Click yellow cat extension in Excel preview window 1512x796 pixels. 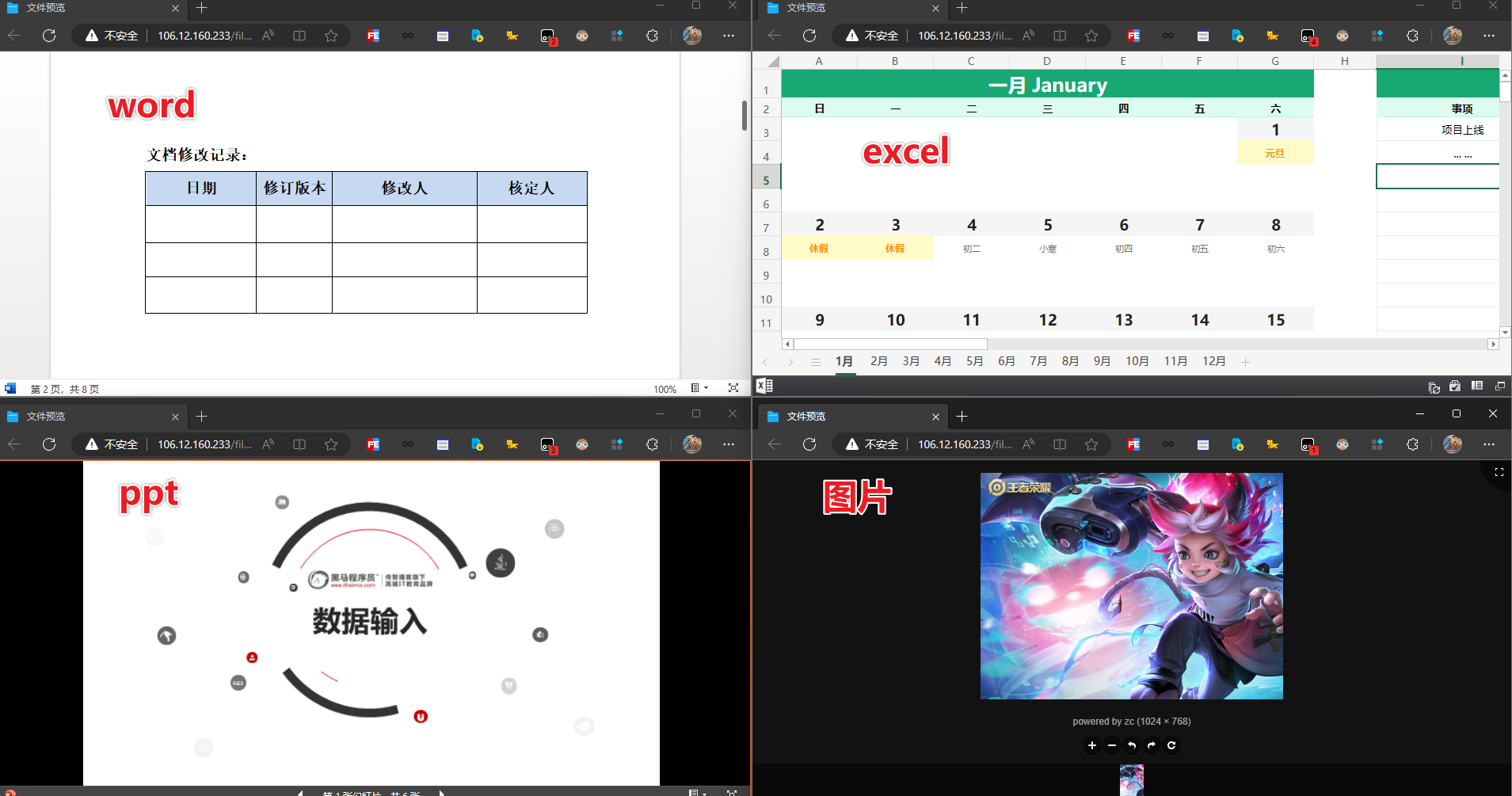tap(1273, 36)
